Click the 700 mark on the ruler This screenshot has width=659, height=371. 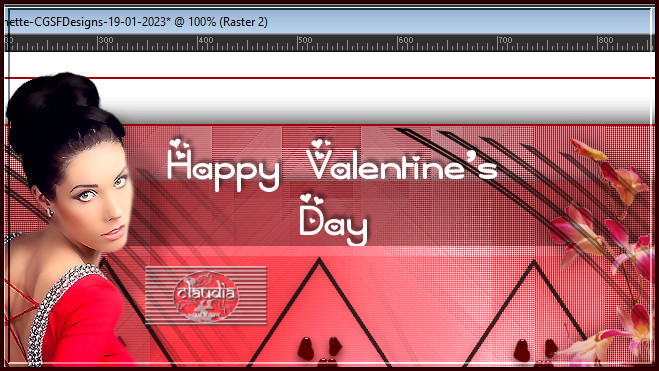pyautogui.click(x=505, y=40)
